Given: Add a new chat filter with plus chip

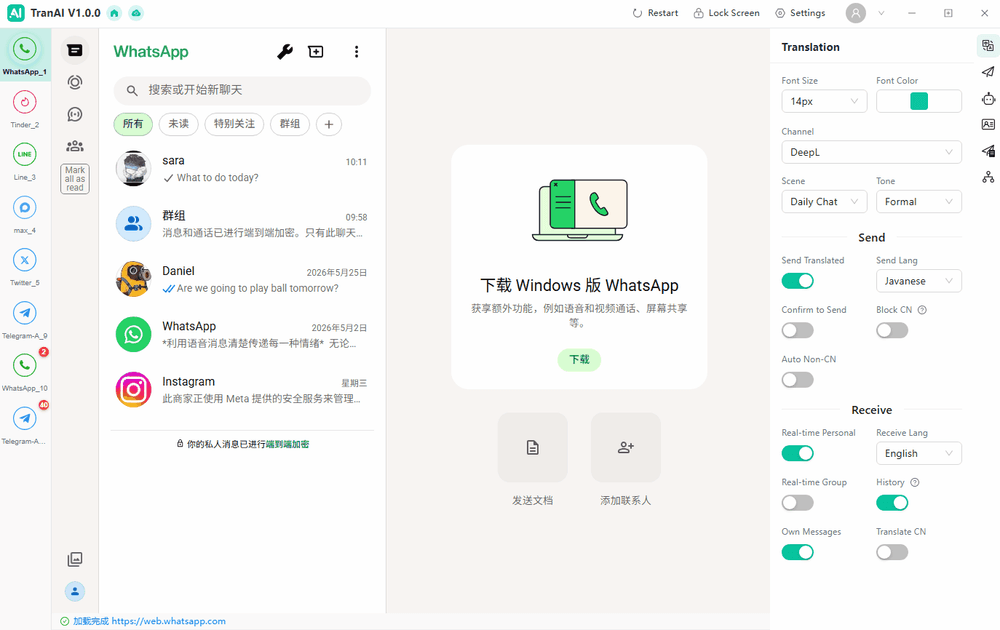Looking at the screenshot, I should pos(328,124).
